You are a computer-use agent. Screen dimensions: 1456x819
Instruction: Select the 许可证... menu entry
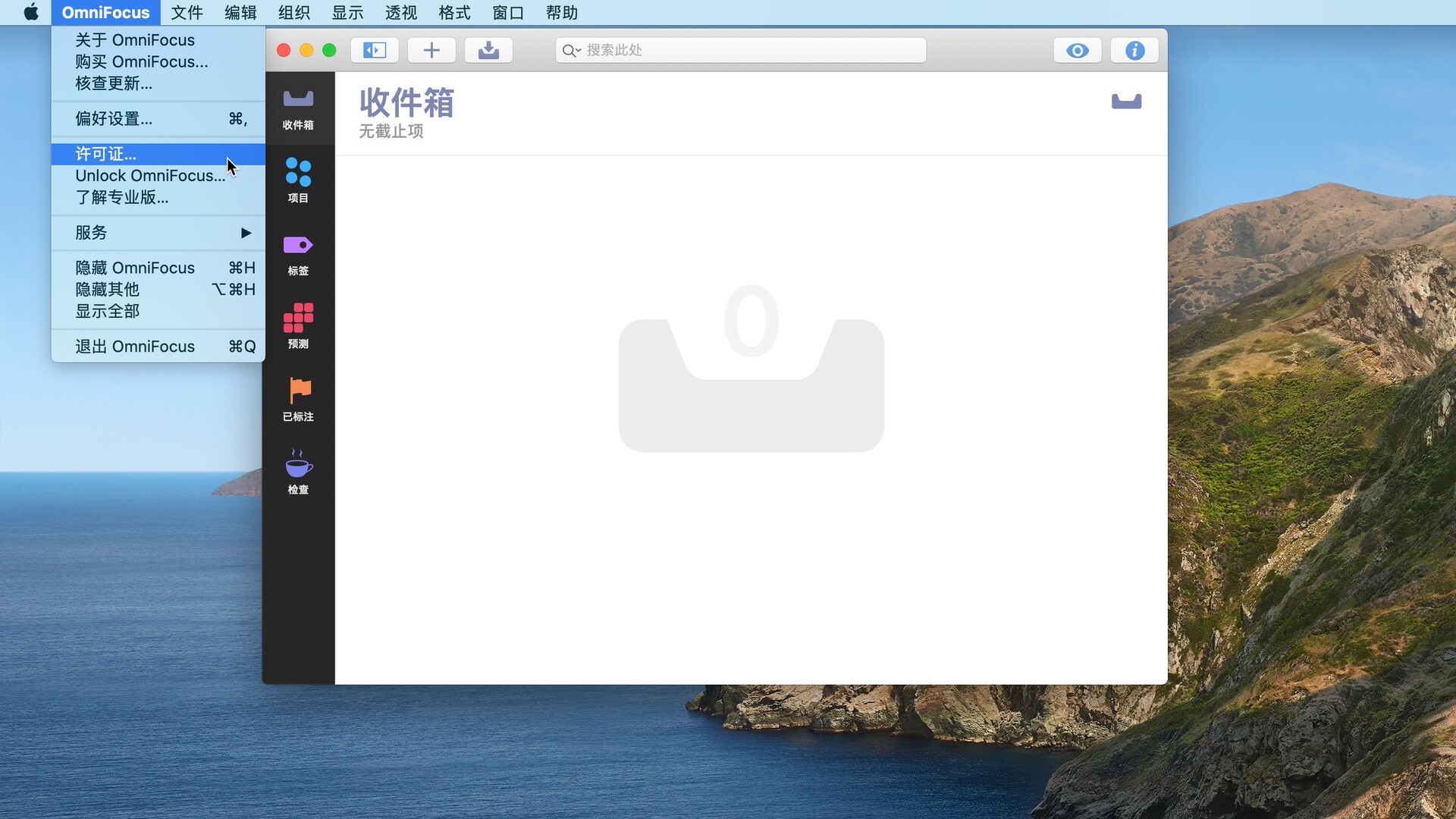click(158, 154)
